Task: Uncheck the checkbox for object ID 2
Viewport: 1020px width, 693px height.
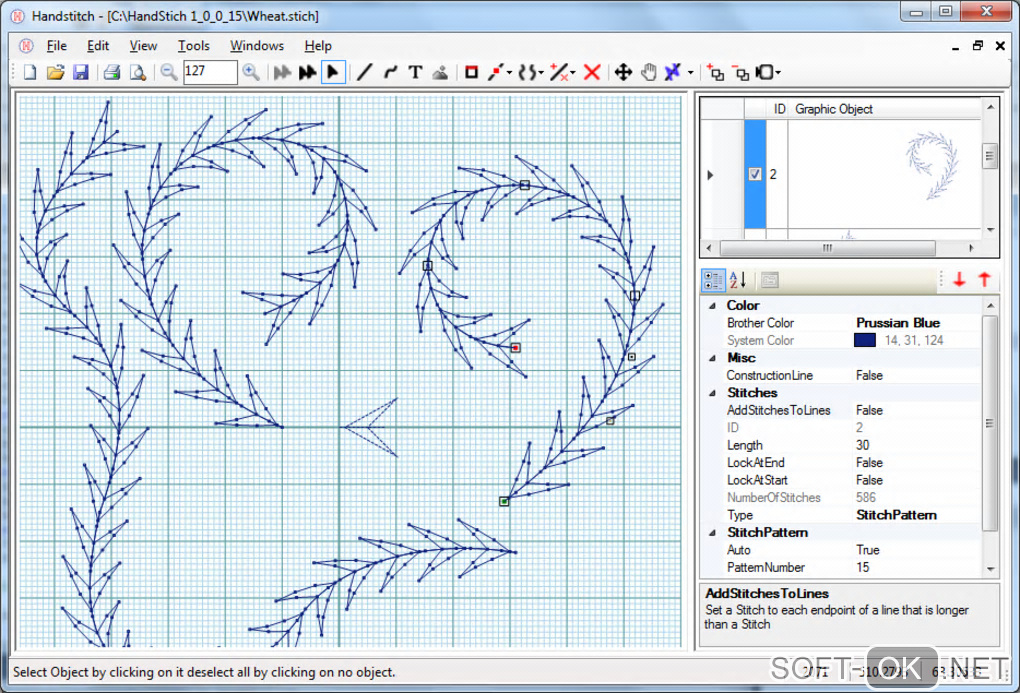Action: pos(755,174)
